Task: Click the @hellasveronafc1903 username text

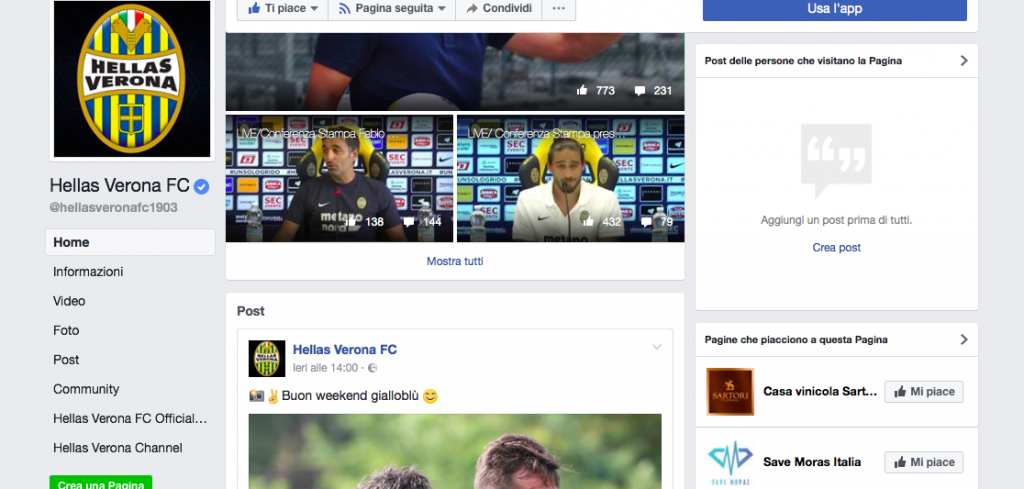Action: tap(114, 208)
